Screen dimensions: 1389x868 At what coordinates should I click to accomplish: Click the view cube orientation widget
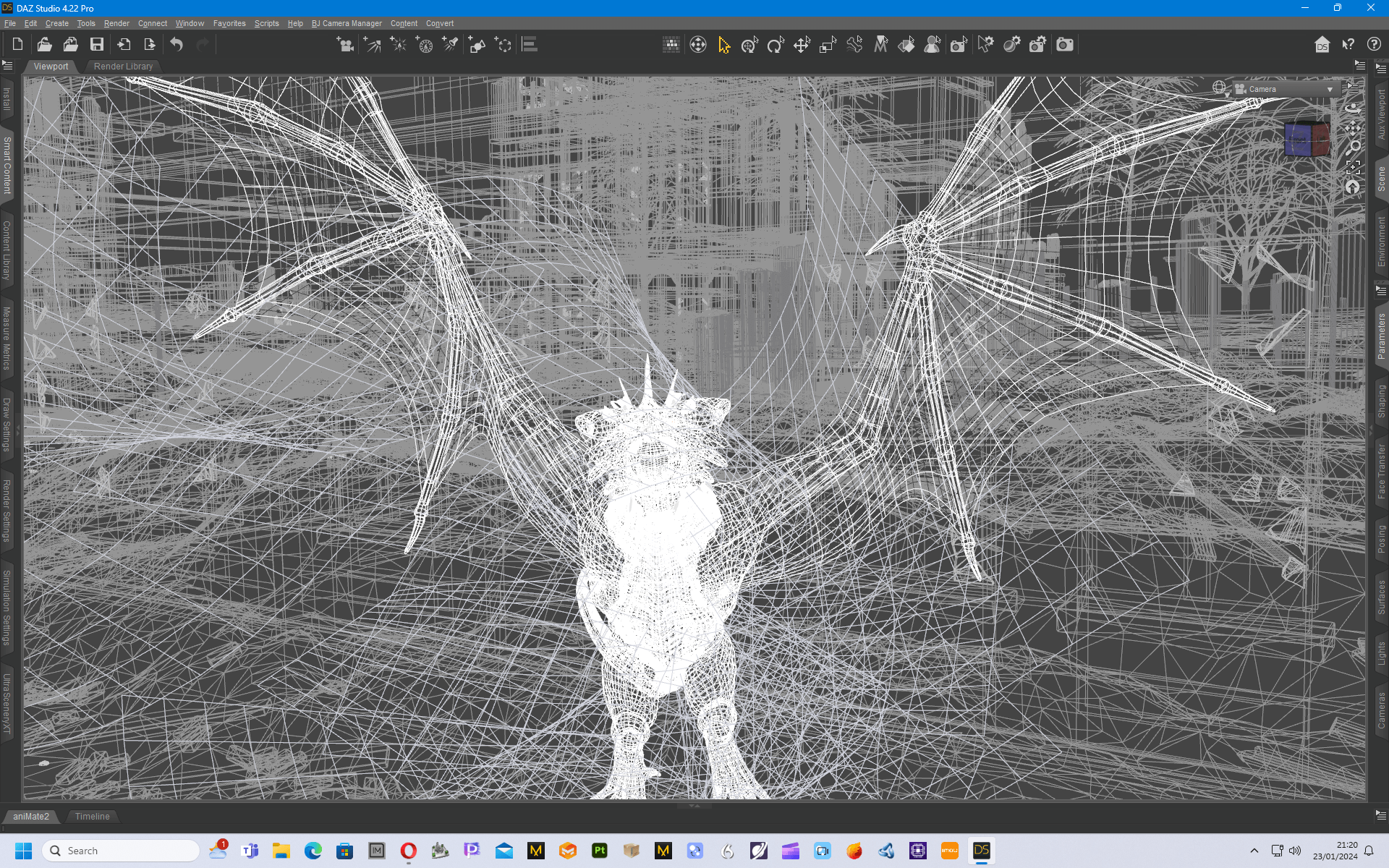pyautogui.click(x=1307, y=139)
